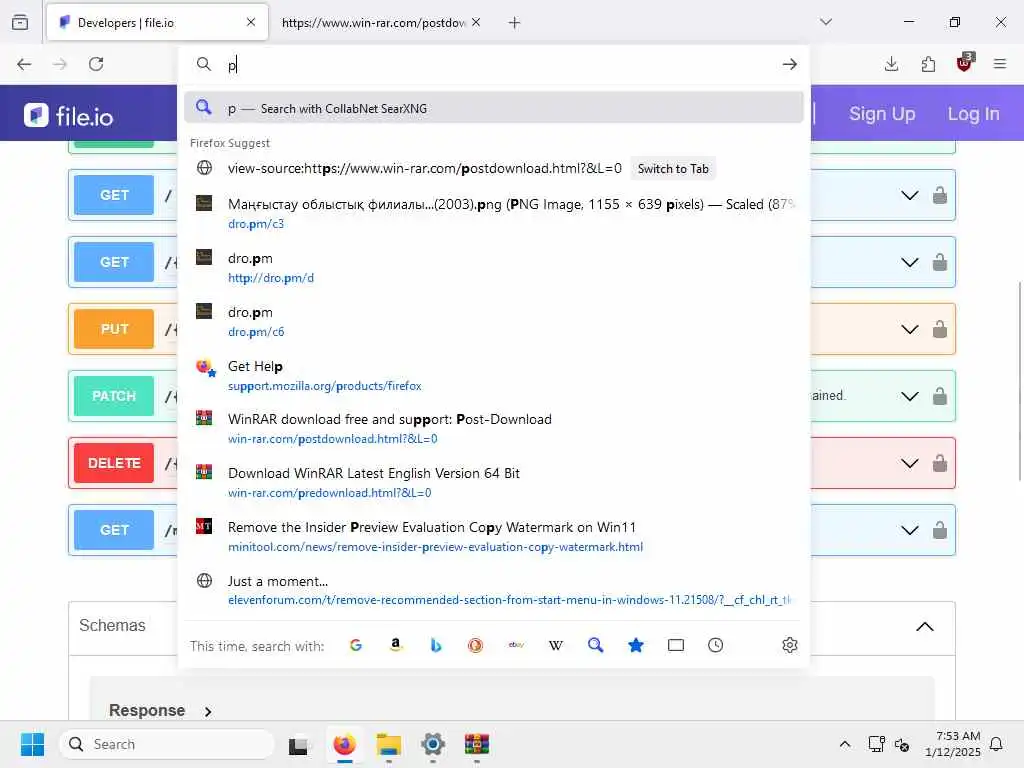
Task: Open the http://dro.pm/d suggestion
Action: tap(493, 268)
